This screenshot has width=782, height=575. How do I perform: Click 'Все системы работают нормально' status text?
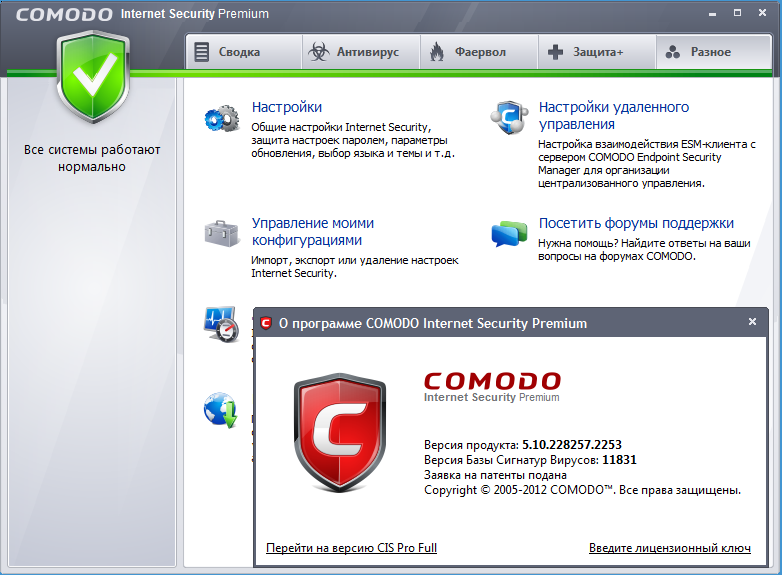pos(92,158)
